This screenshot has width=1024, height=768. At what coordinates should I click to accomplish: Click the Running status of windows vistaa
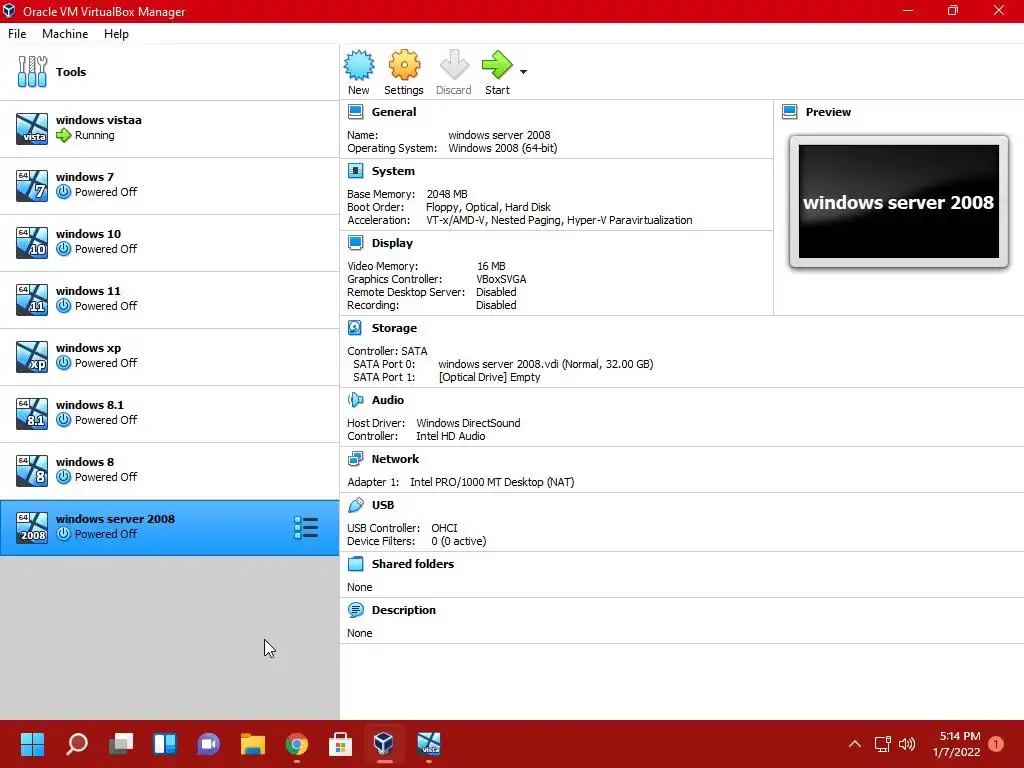click(x=95, y=135)
